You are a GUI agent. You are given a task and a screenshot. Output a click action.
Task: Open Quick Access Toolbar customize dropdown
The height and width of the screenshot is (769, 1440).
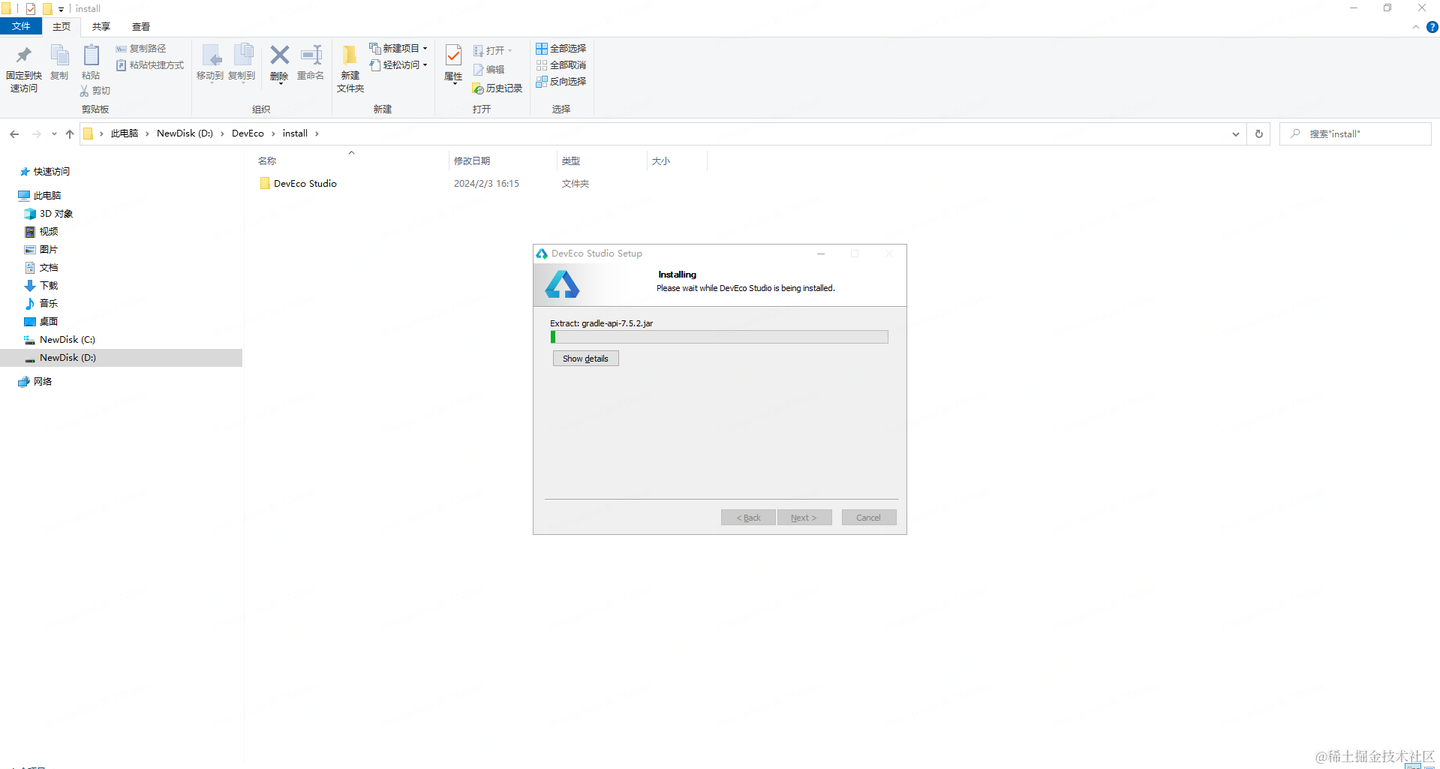coord(61,9)
